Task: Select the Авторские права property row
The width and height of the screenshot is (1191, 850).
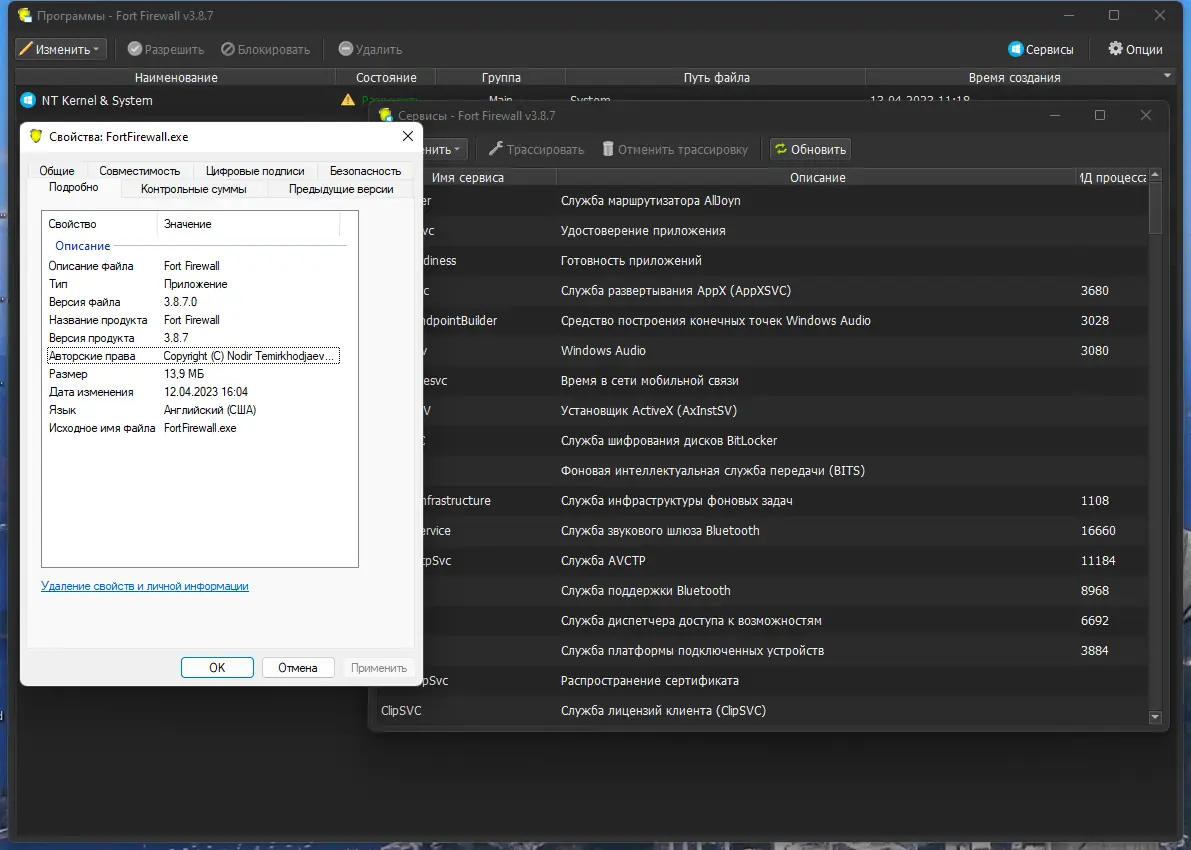Action: click(193, 356)
